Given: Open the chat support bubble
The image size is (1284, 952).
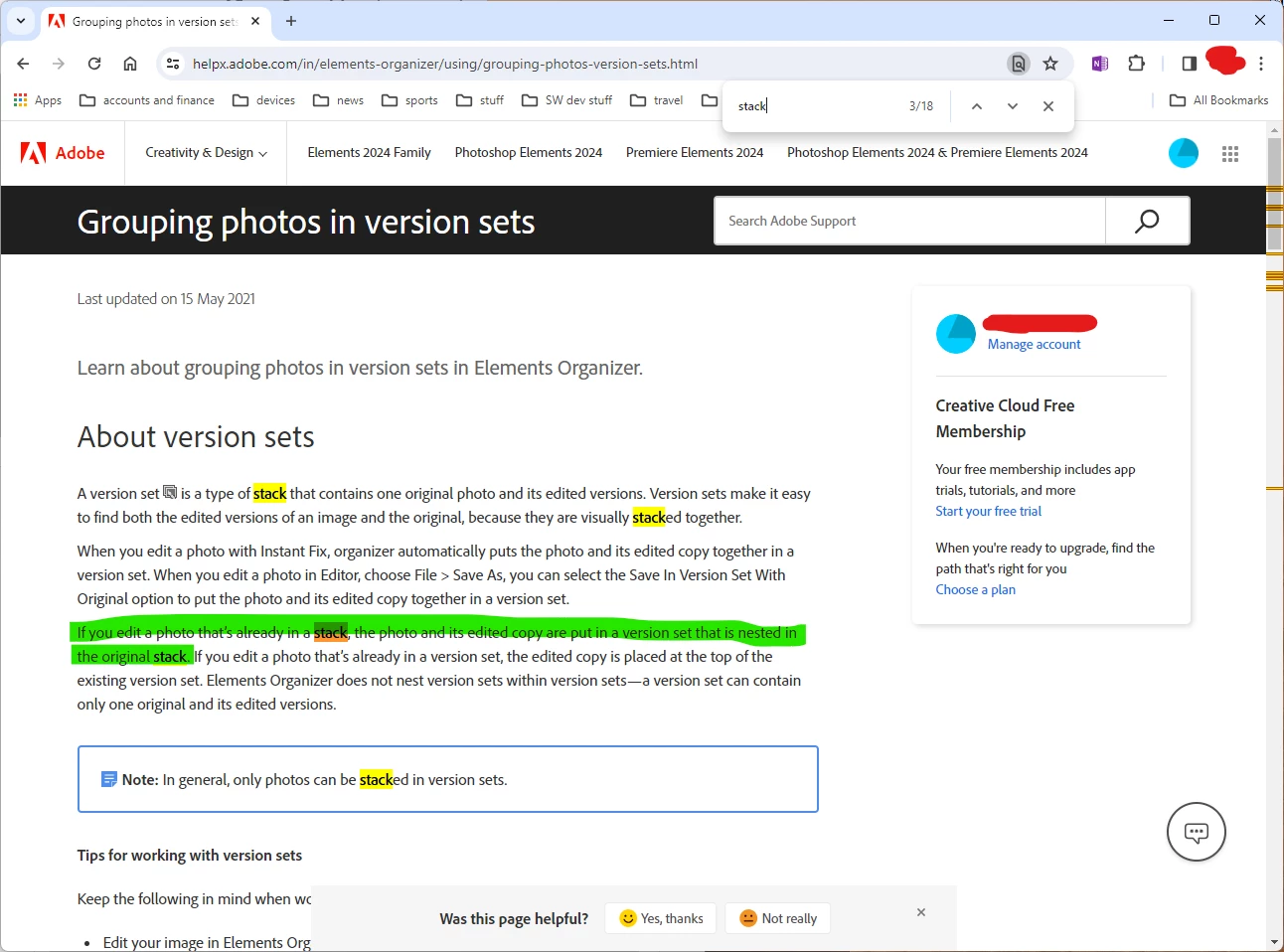Looking at the screenshot, I should click(1196, 832).
